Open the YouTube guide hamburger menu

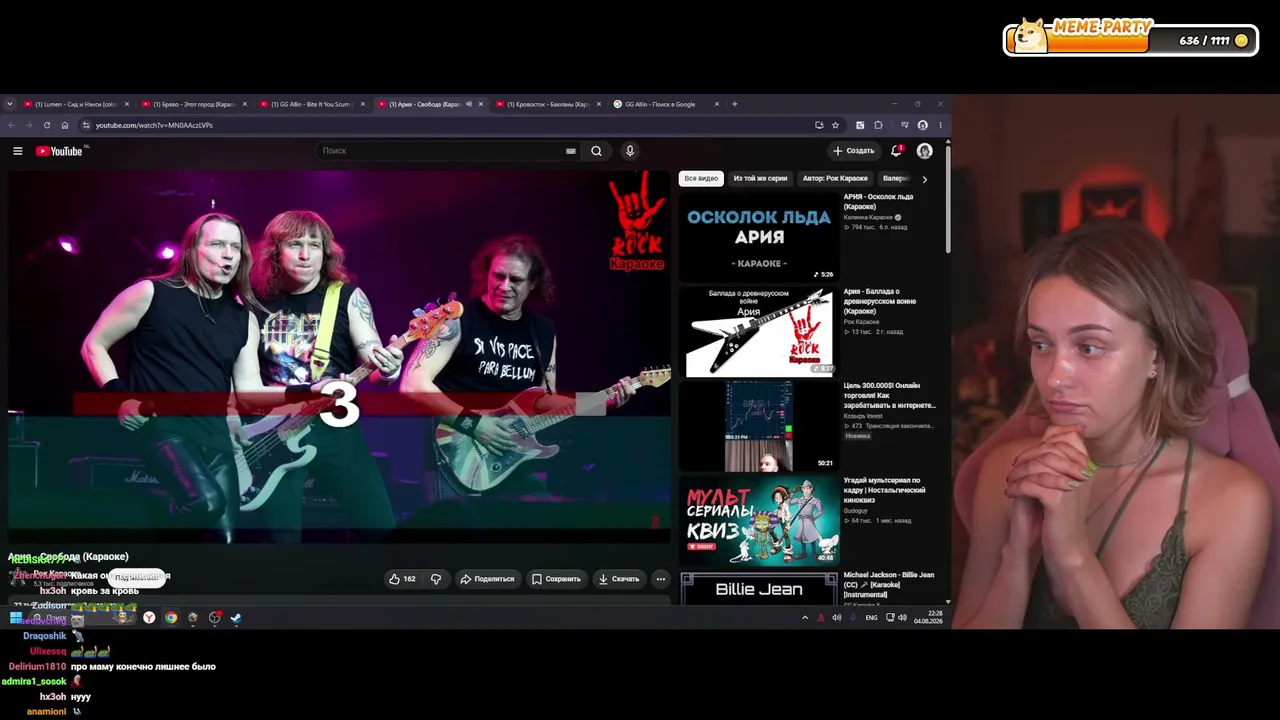pyautogui.click(x=17, y=151)
